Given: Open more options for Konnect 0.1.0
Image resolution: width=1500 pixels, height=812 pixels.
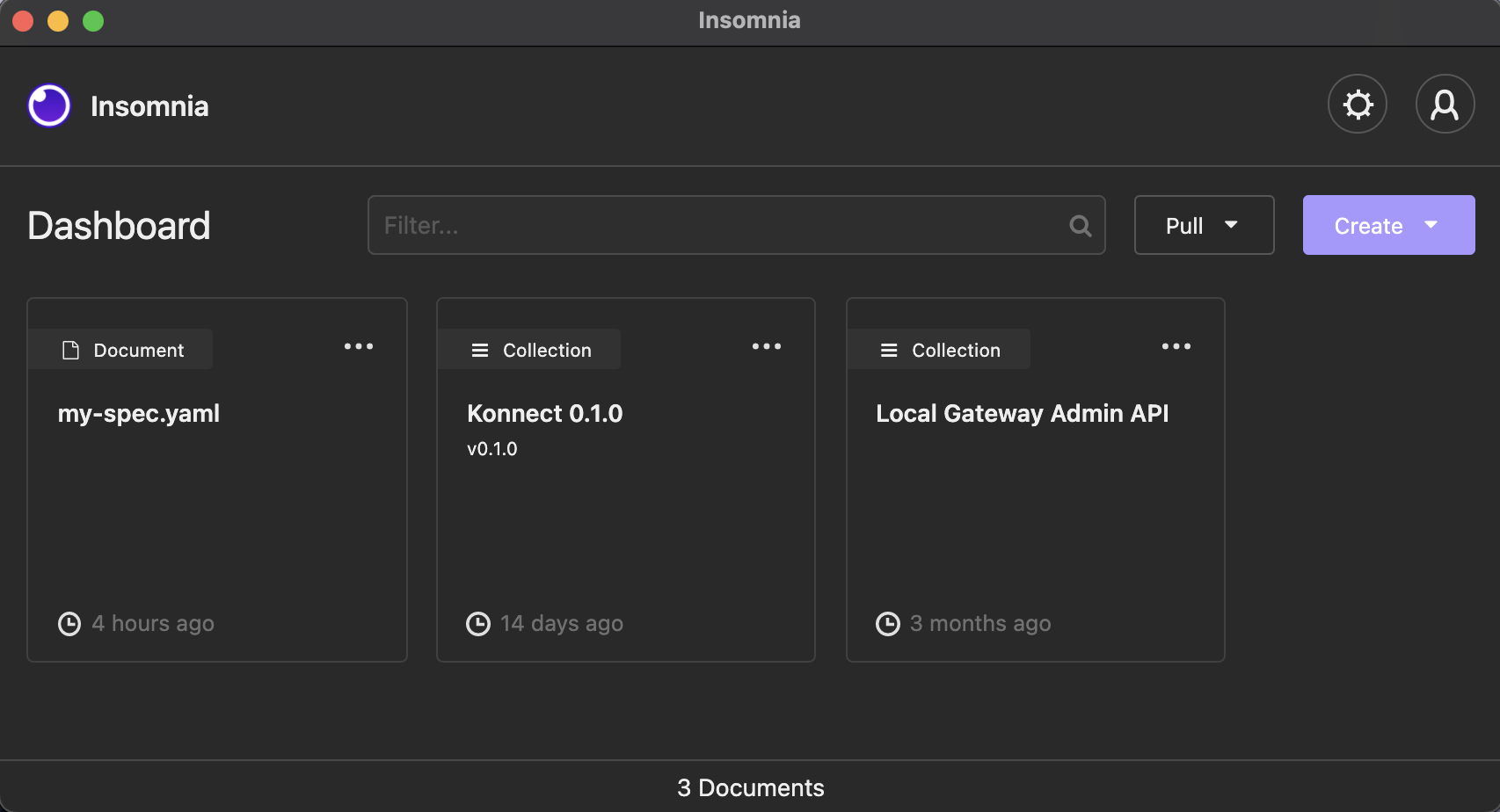Looking at the screenshot, I should 767,347.
